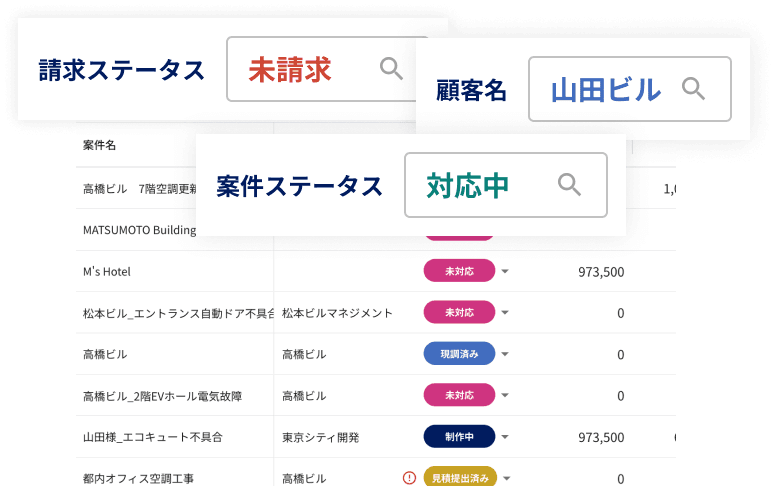Click search icon in 請求ステータス field
The height and width of the screenshot is (486, 778).
coord(391,69)
